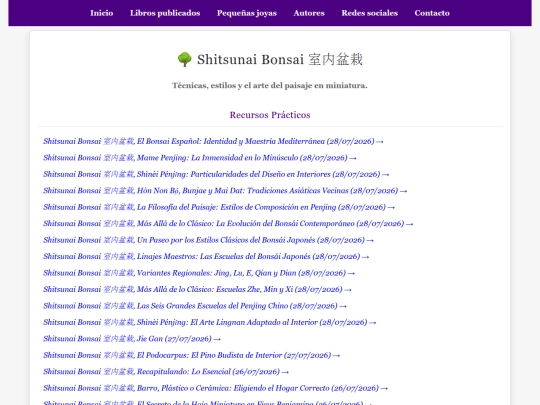Go to Libros publicados
Viewport: 540px width, 405px height.
[165, 13]
